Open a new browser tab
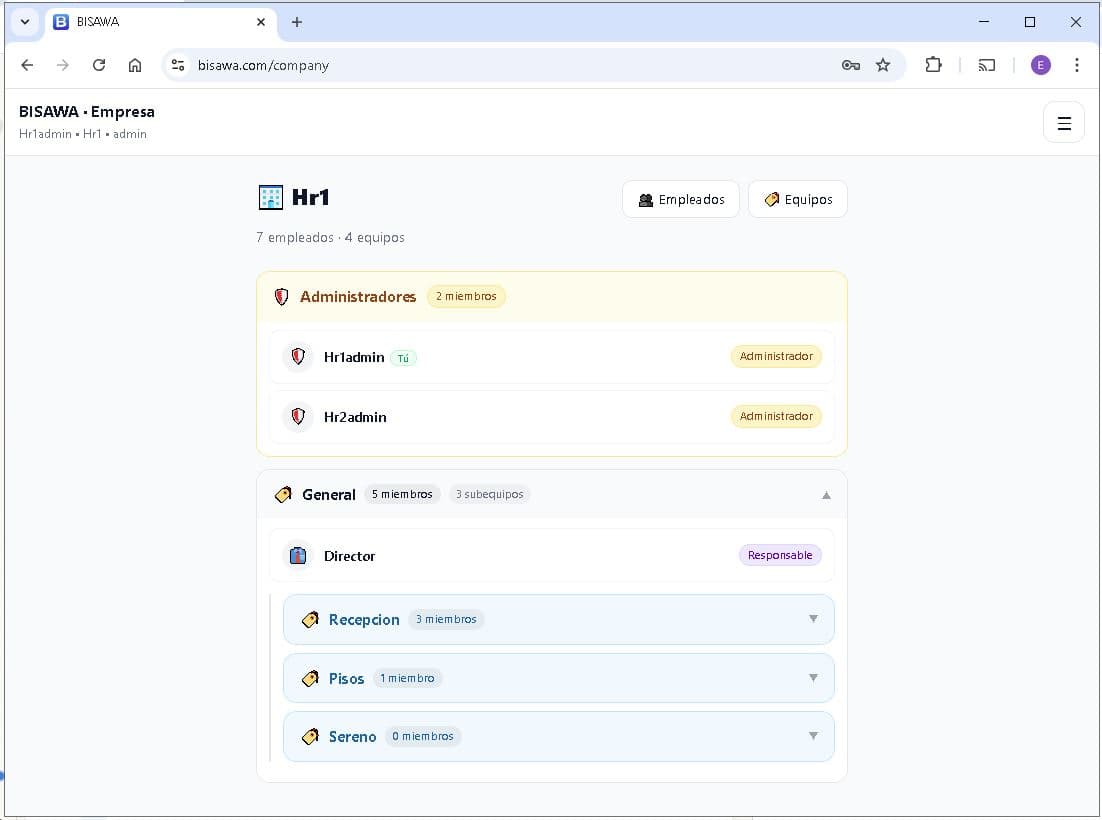 coord(297,22)
